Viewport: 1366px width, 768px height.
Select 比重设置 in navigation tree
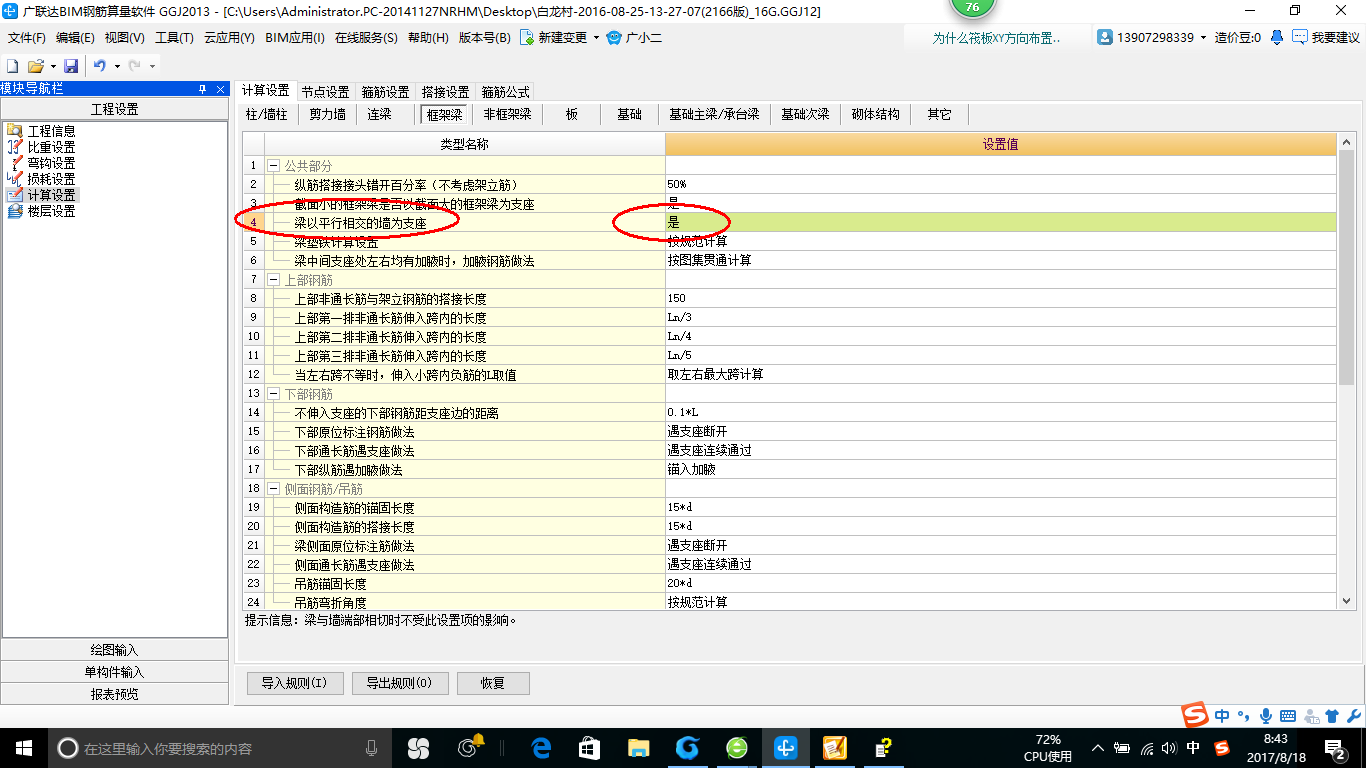pyautogui.click(x=51, y=147)
